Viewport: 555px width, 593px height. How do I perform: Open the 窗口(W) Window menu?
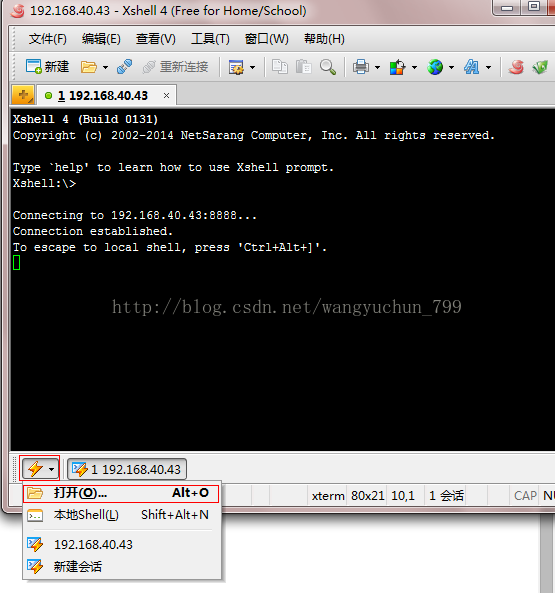(267, 39)
